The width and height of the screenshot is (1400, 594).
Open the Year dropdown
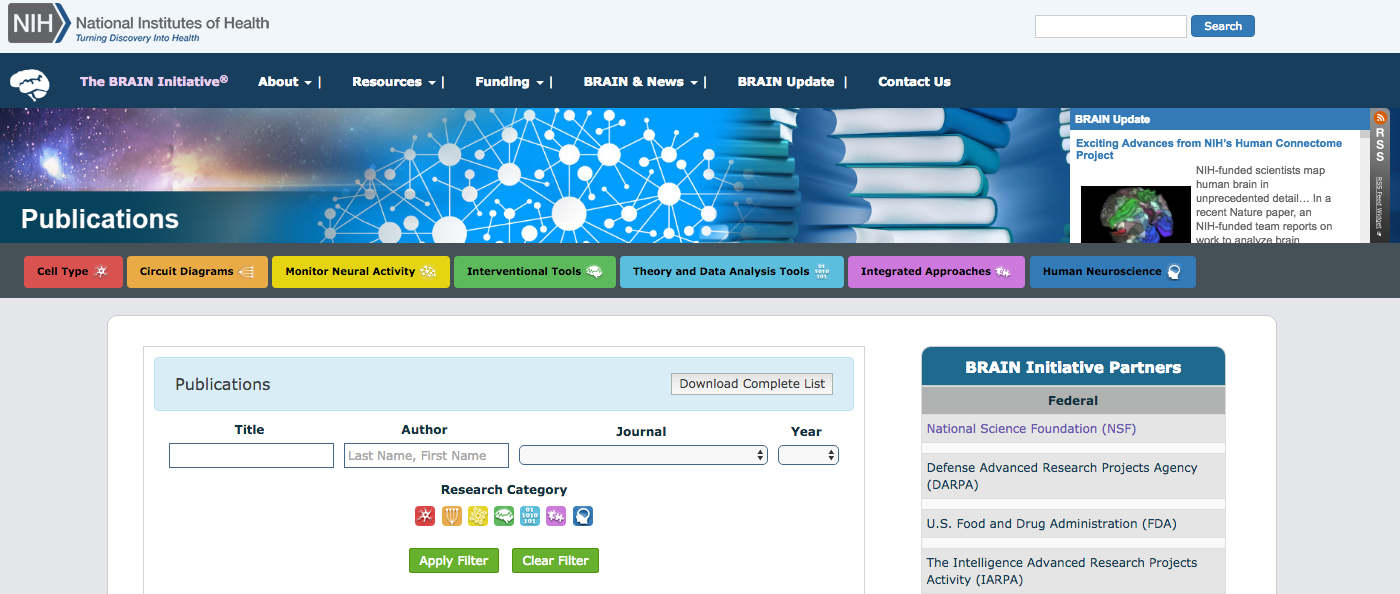808,455
